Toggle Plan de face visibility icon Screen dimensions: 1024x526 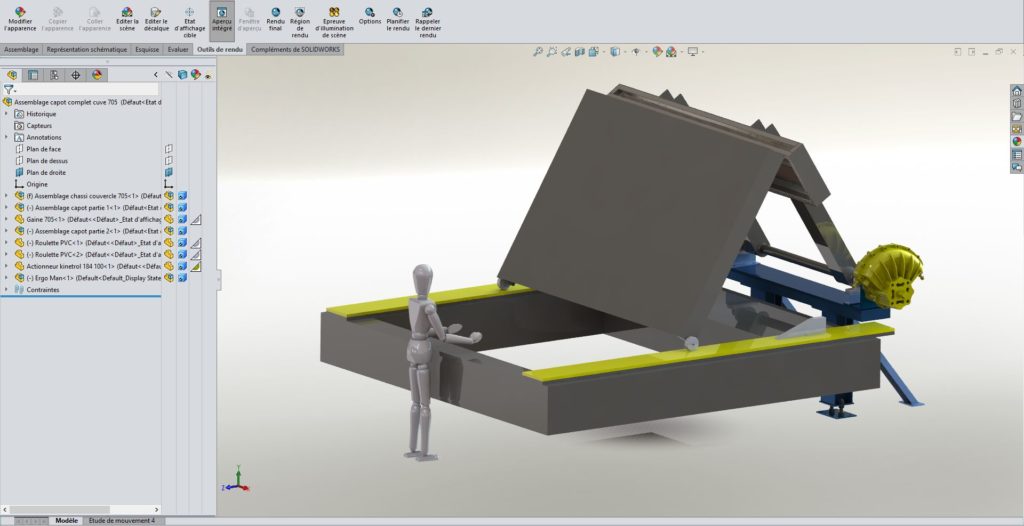point(169,149)
